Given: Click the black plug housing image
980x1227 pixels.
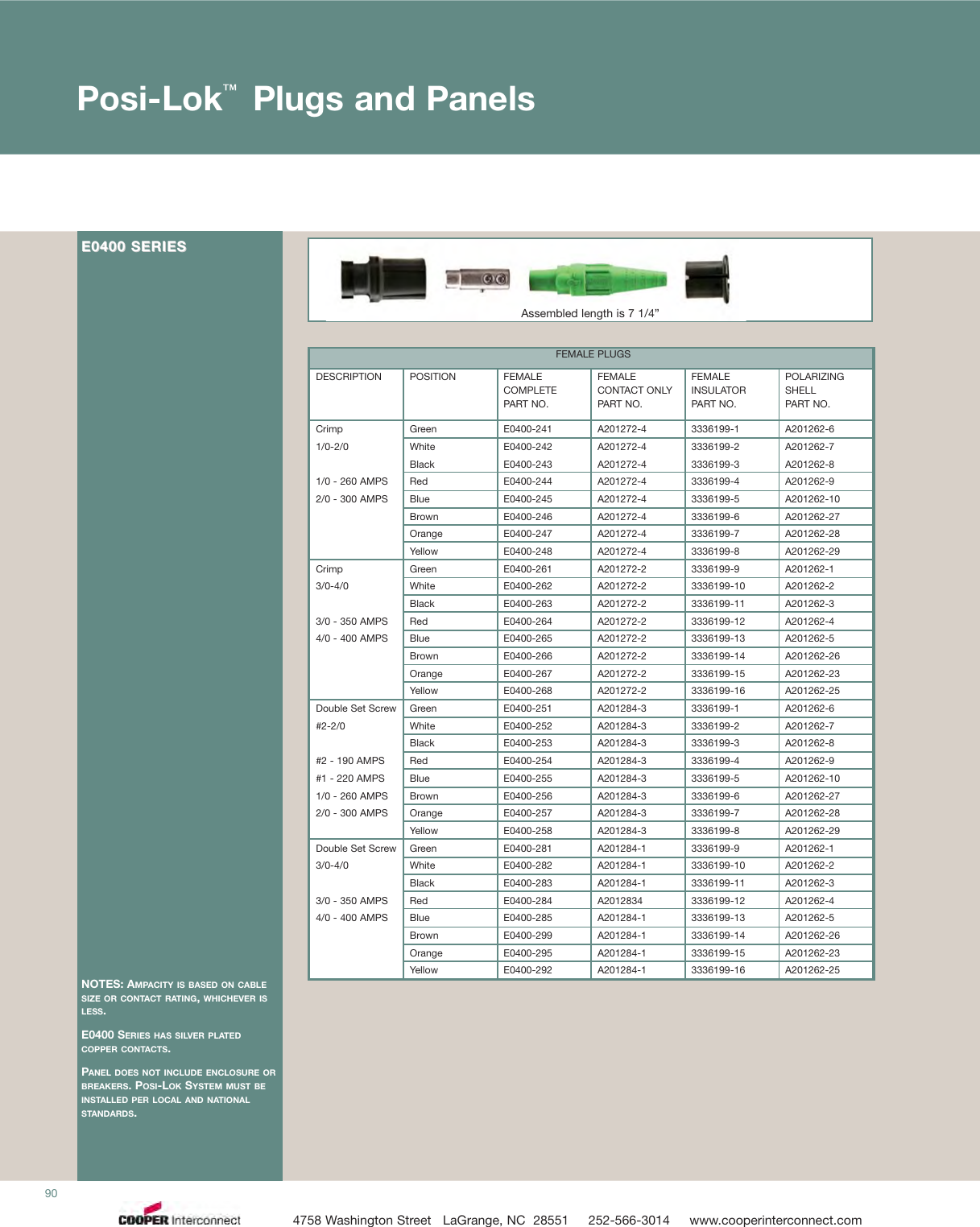Looking at the screenshot, I should 382,279.
